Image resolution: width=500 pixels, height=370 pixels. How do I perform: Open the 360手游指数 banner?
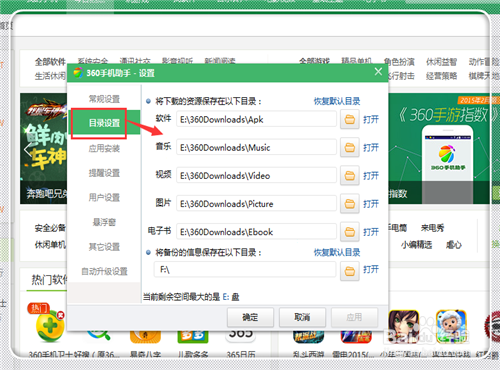439,148
